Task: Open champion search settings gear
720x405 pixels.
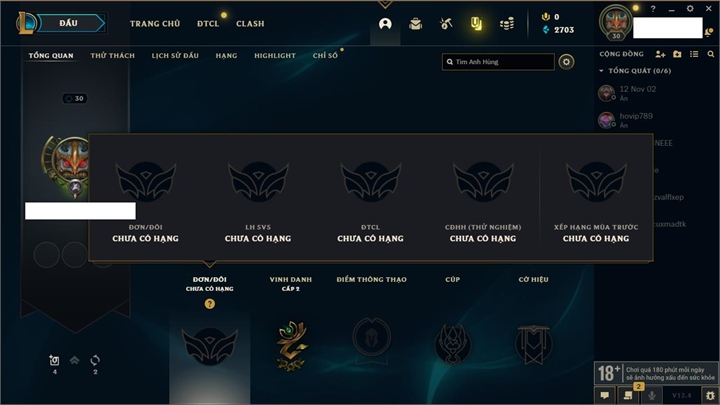Action: point(566,62)
